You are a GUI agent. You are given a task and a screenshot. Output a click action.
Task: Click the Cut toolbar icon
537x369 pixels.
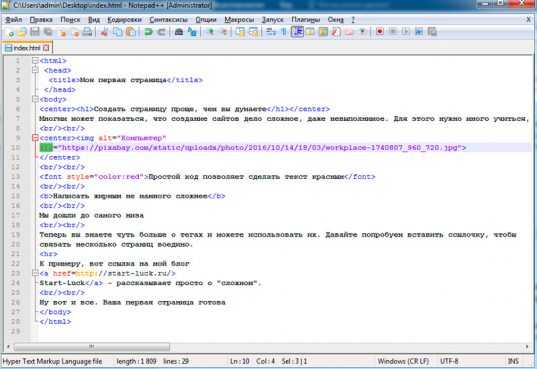pyautogui.click(x=104, y=32)
